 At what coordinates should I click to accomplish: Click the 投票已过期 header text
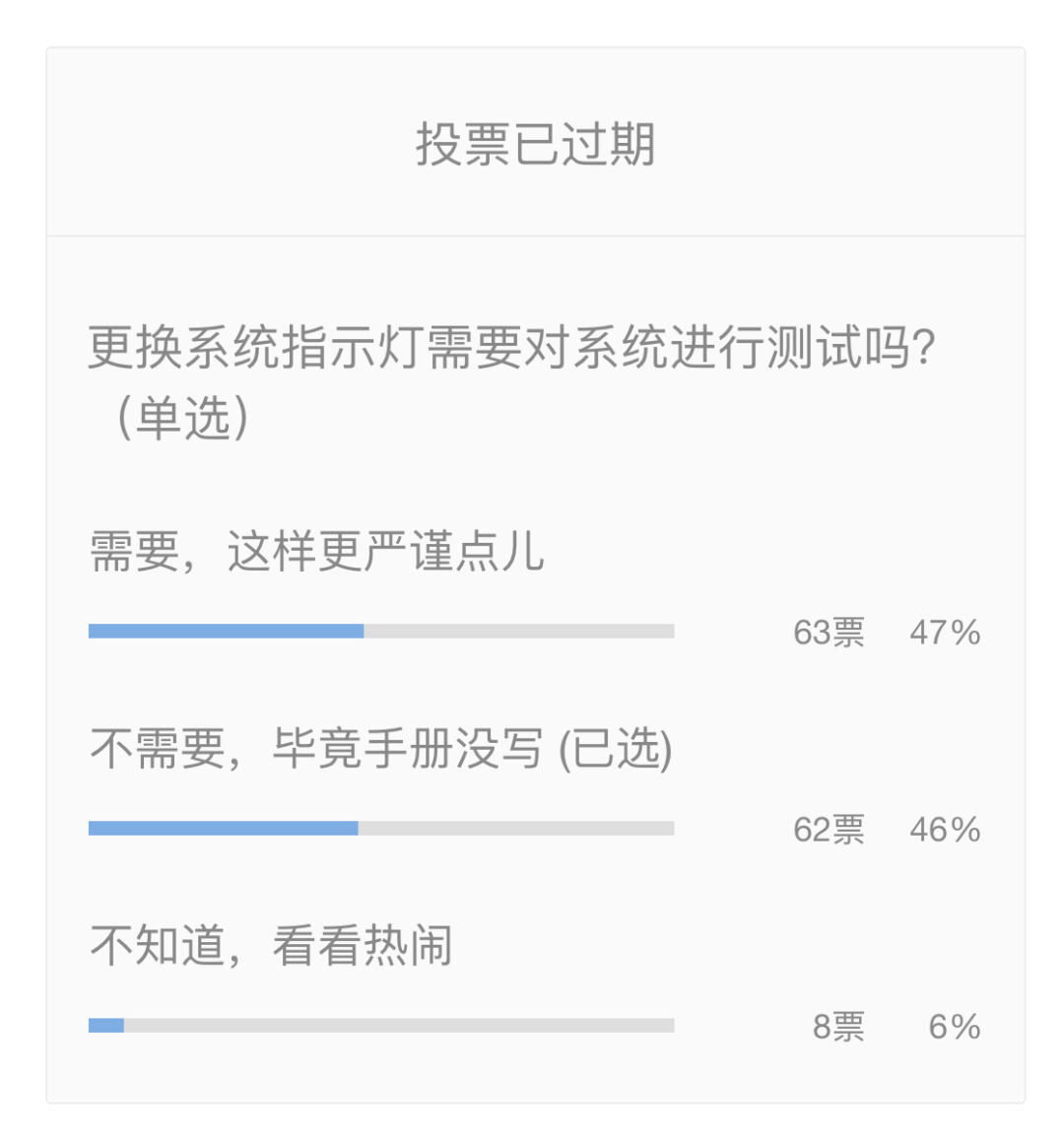(535, 144)
